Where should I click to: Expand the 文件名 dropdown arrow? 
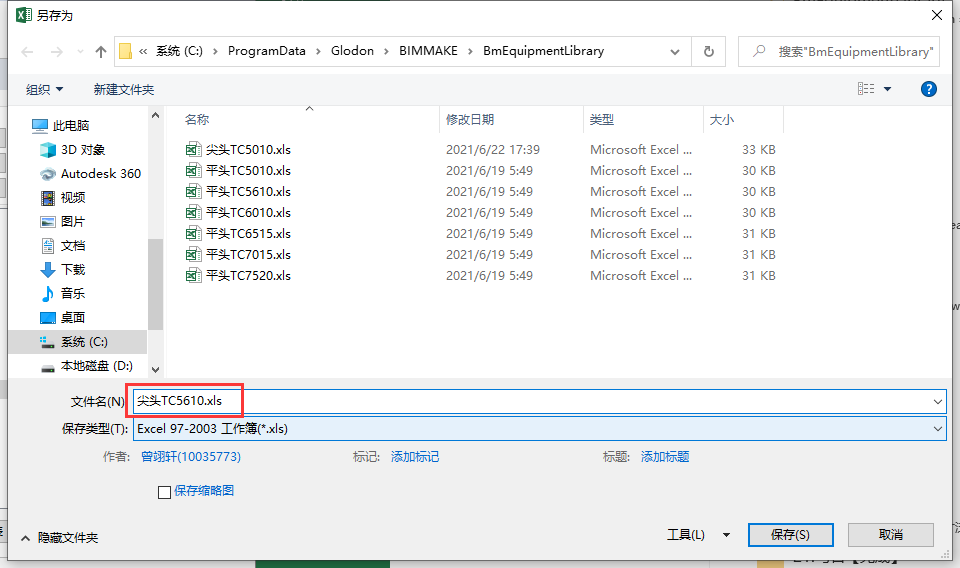pos(937,402)
